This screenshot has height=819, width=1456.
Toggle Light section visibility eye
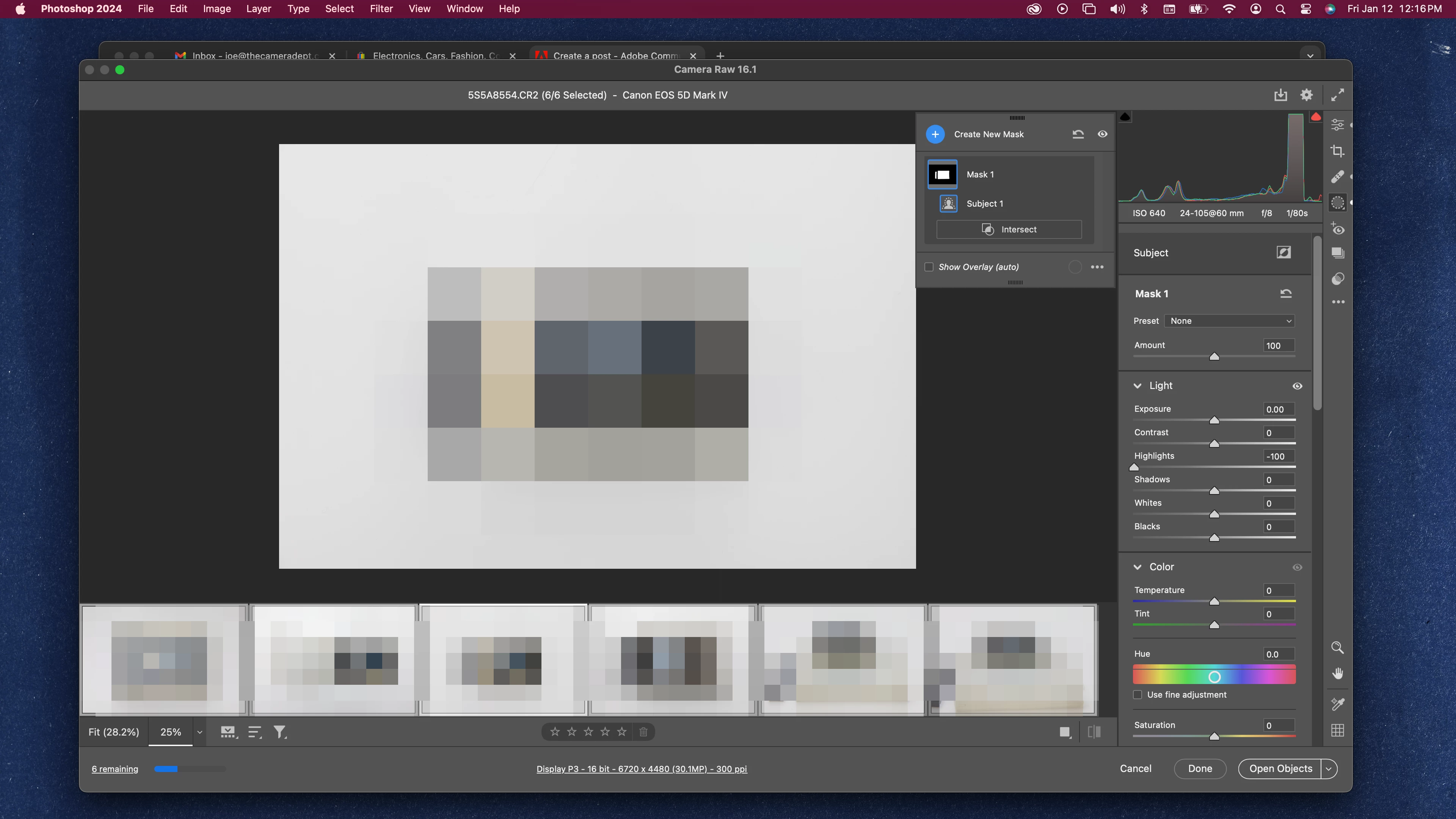(1297, 386)
